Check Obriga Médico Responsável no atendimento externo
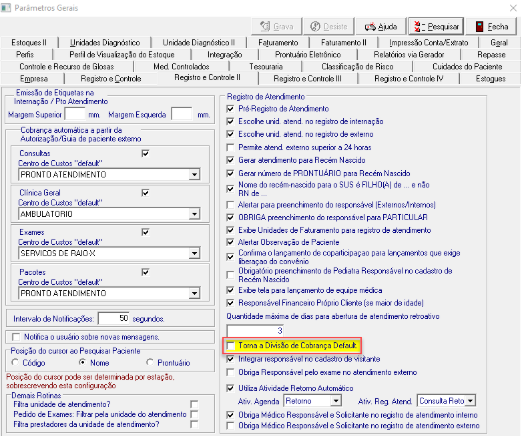Screen dimensions: 521x436 230,425
